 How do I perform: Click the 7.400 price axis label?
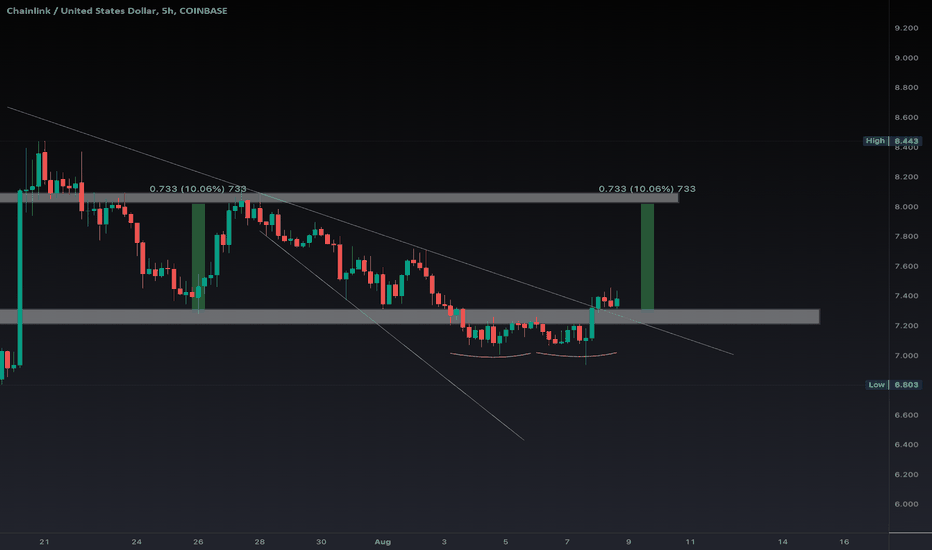tap(906, 296)
